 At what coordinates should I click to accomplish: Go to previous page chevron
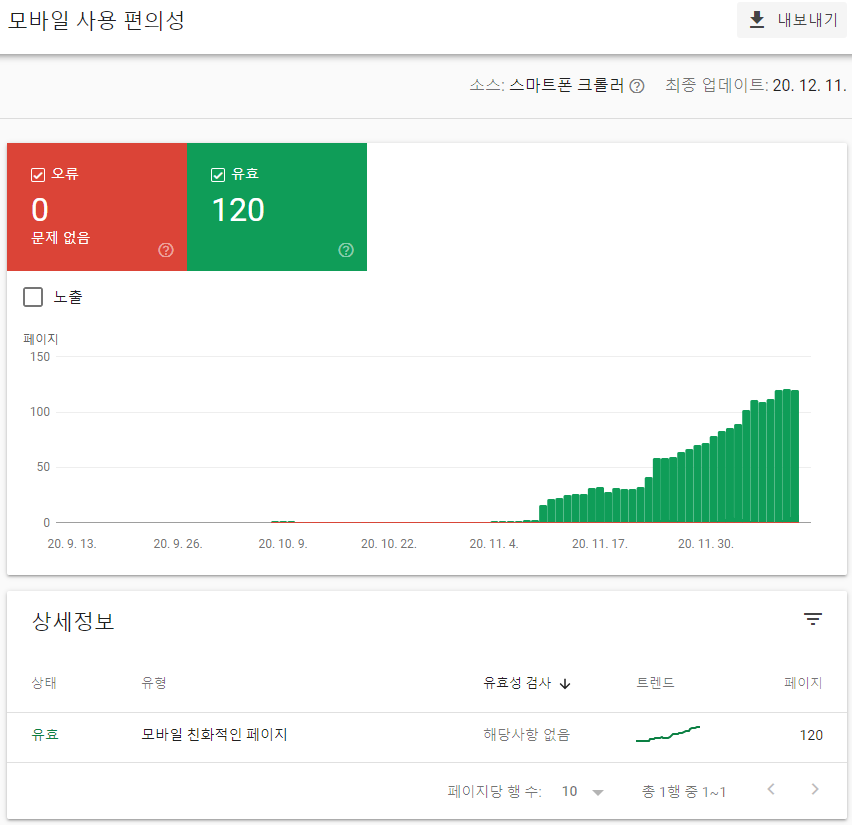pos(771,789)
